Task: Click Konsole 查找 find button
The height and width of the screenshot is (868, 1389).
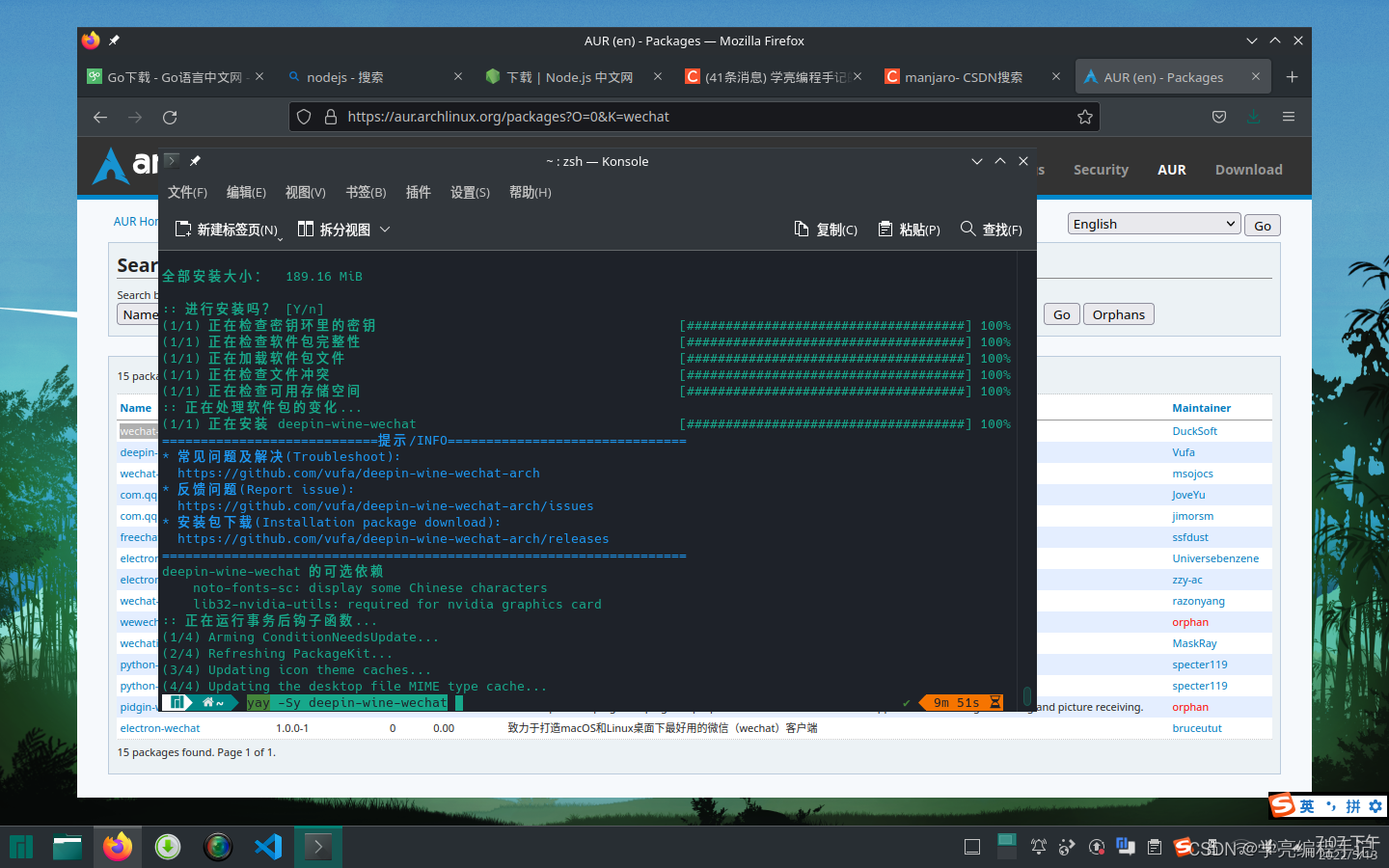Action: [x=992, y=230]
